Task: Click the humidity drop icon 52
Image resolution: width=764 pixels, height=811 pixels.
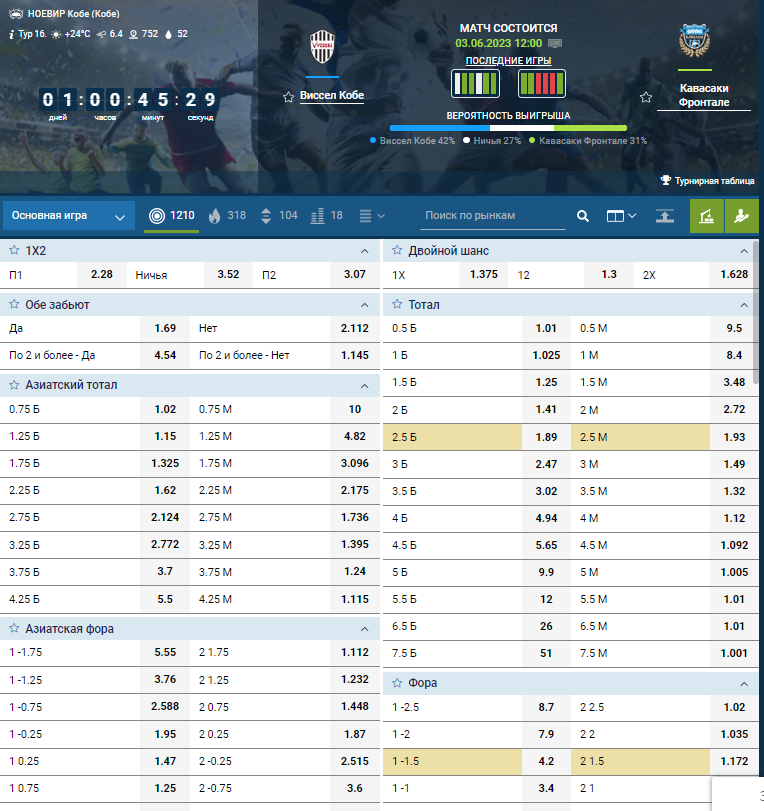Action: tap(168, 34)
